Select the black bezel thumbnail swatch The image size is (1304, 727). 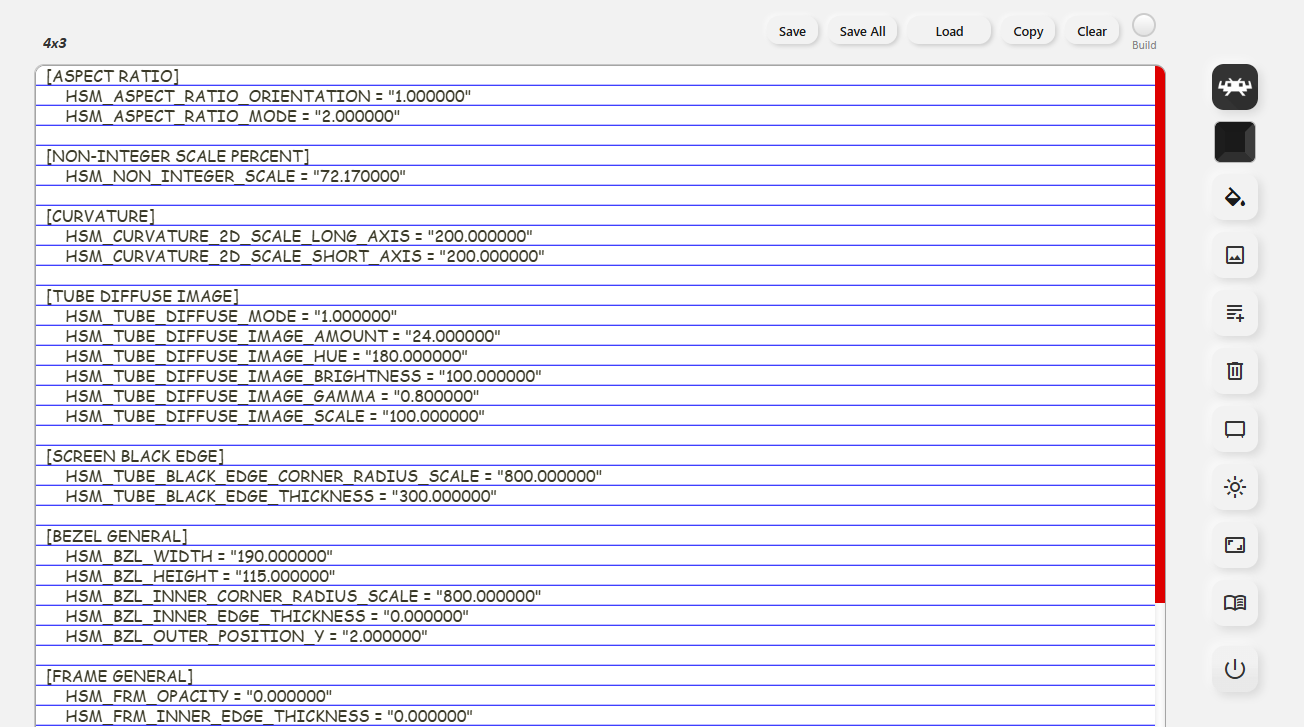point(1234,142)
